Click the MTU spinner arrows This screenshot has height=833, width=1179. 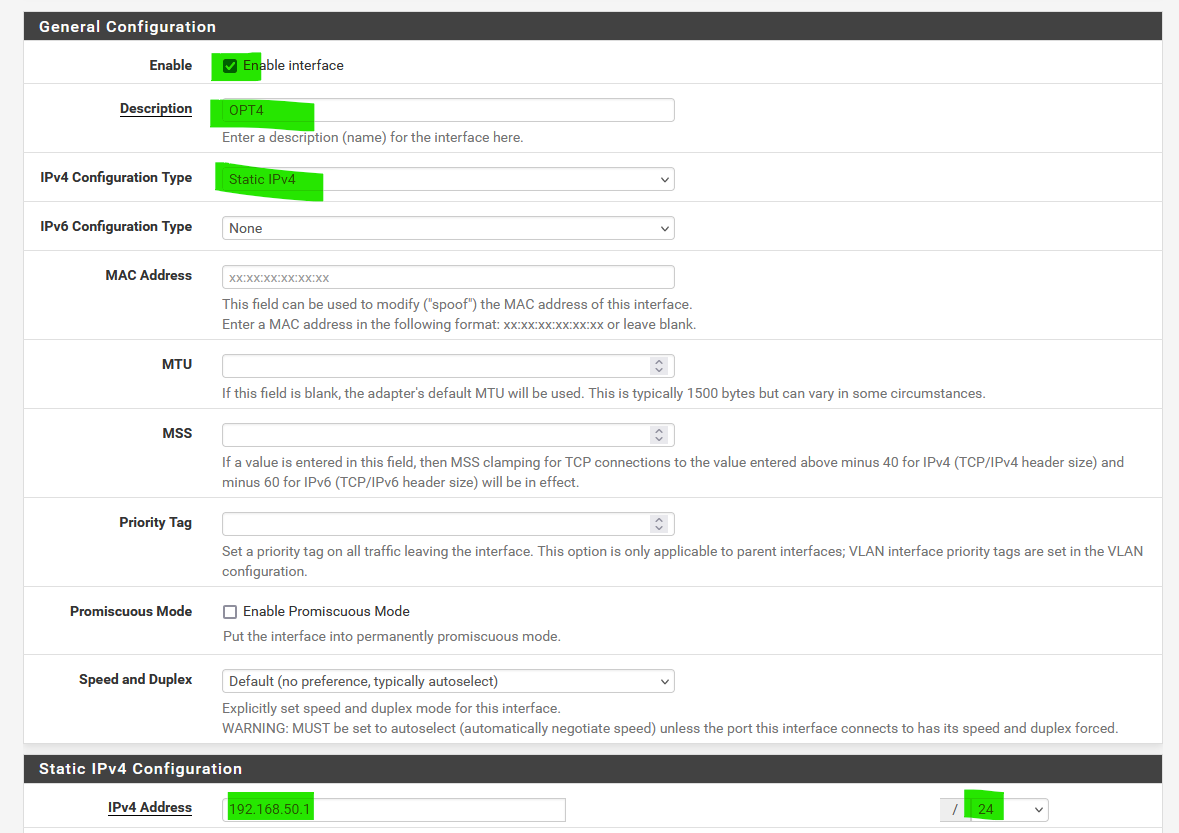coord(659,366)
